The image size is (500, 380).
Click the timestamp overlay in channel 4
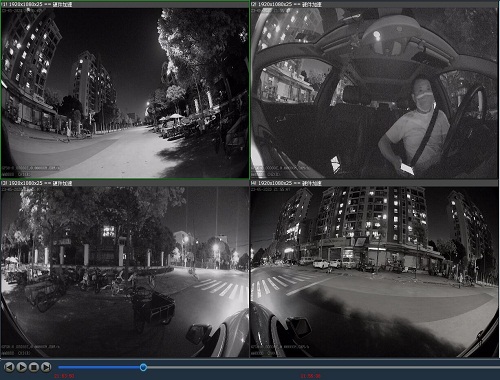click(271, 189)
